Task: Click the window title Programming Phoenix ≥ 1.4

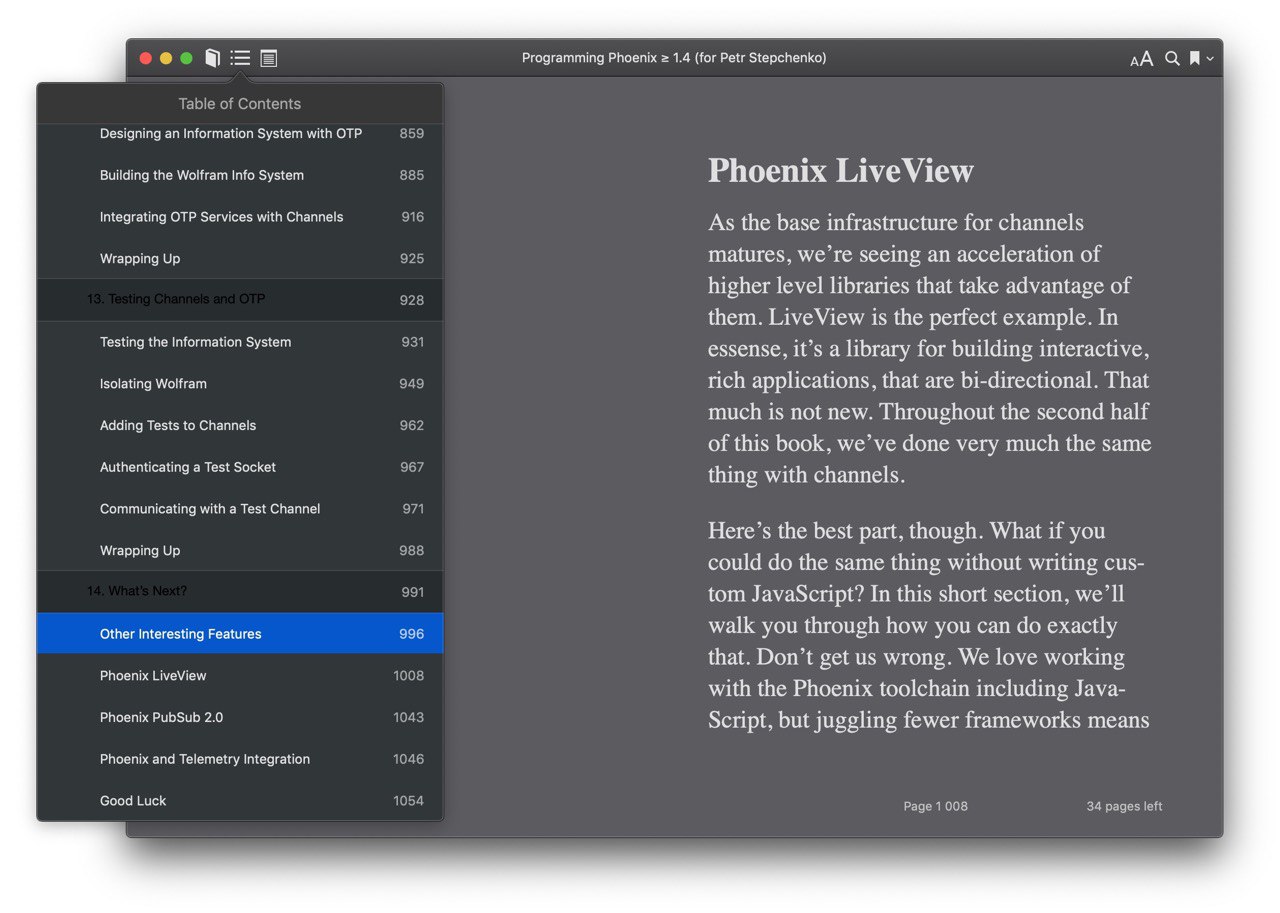Action: (x=674, y=58)
